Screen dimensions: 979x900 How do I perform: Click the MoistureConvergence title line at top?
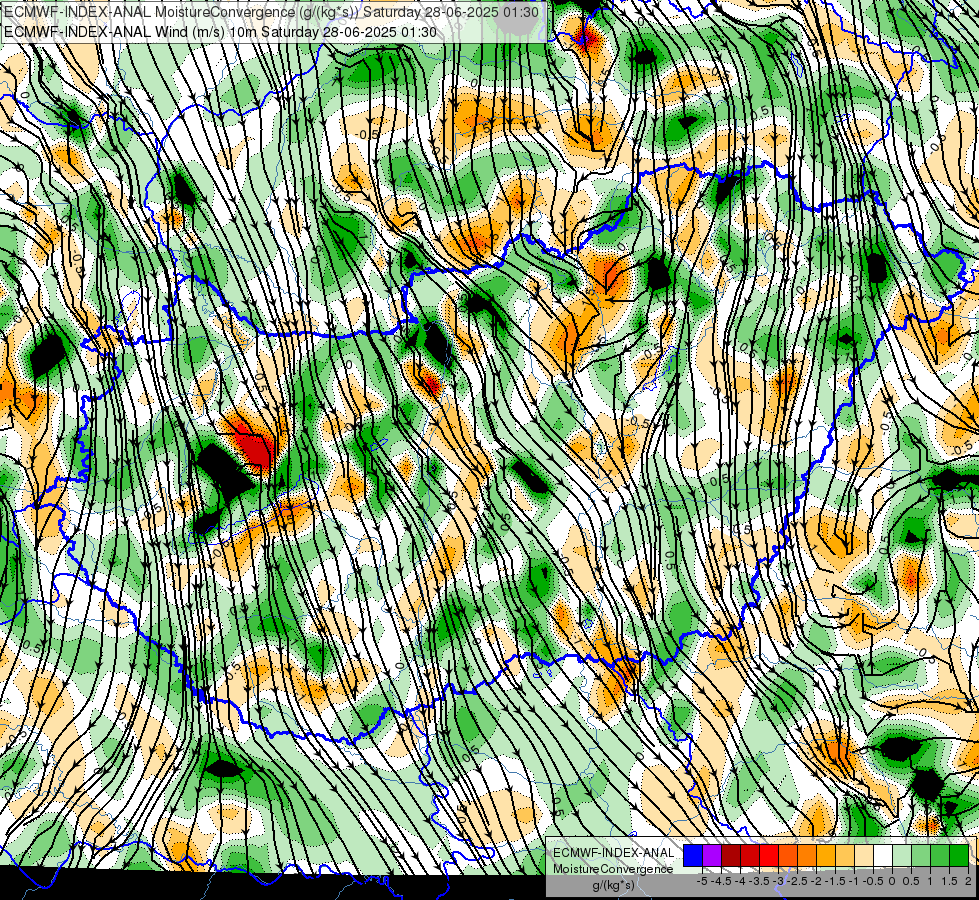tap(272, 11)
